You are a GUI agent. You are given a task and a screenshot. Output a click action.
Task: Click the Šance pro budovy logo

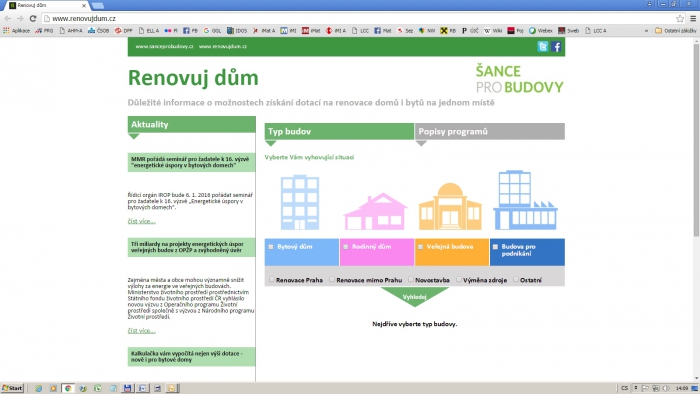coord(519,79)
